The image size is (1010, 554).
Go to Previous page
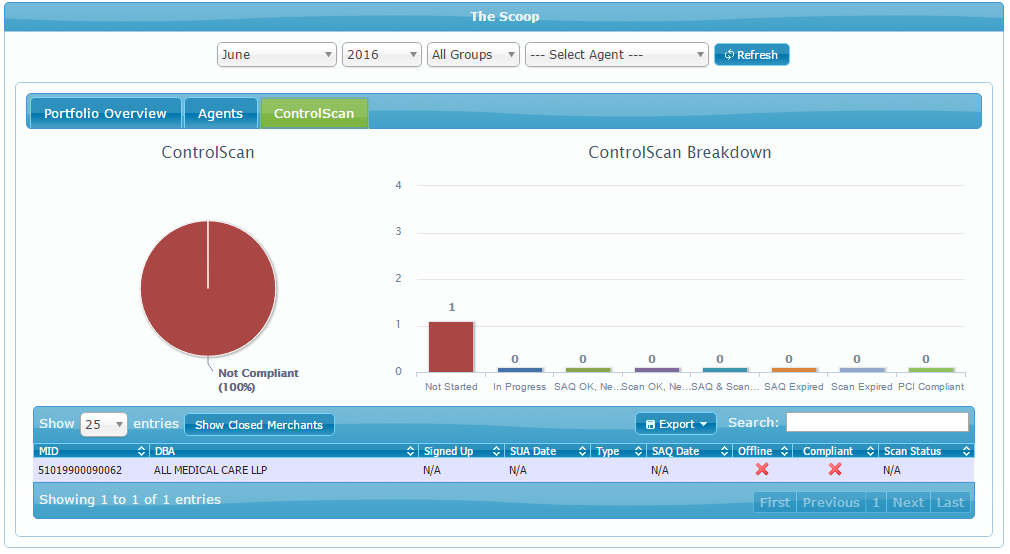click(831, 502)
